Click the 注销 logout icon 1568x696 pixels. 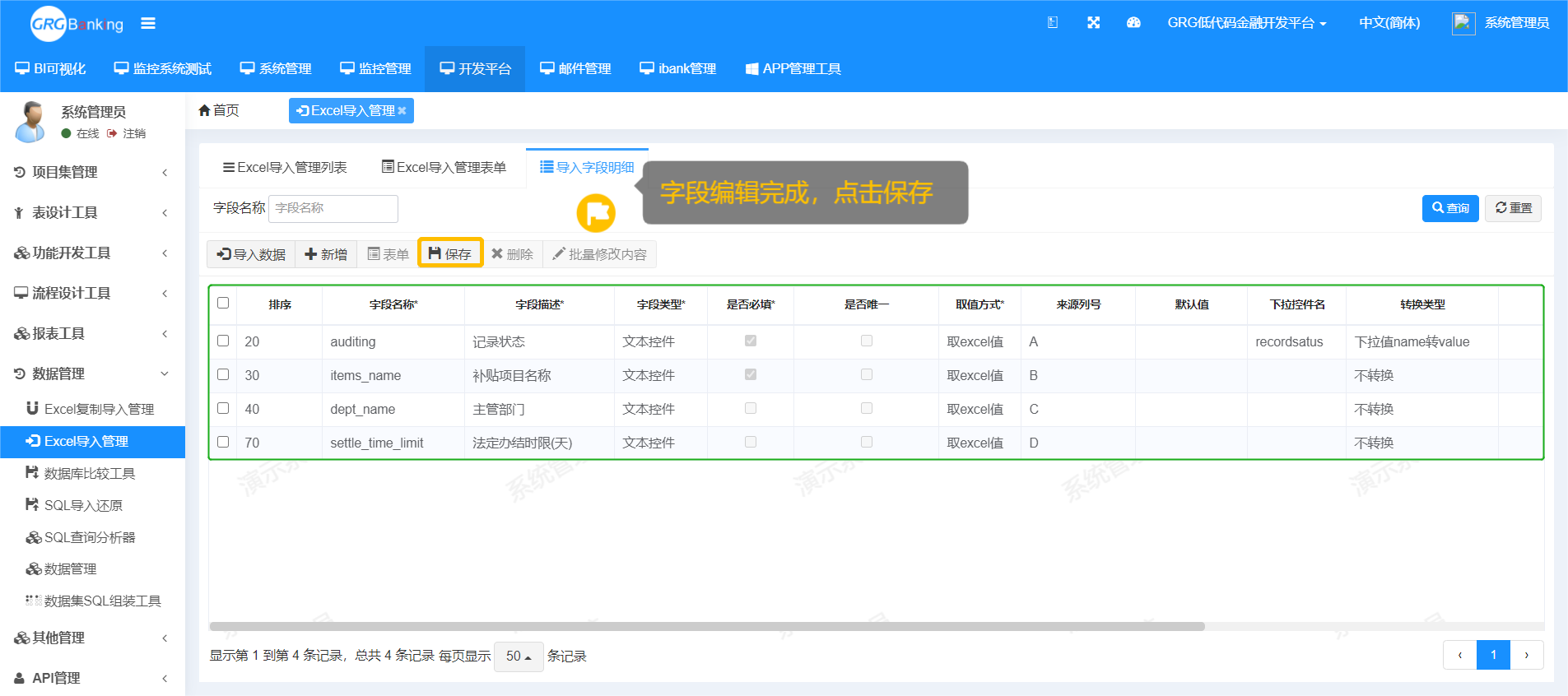112,133
